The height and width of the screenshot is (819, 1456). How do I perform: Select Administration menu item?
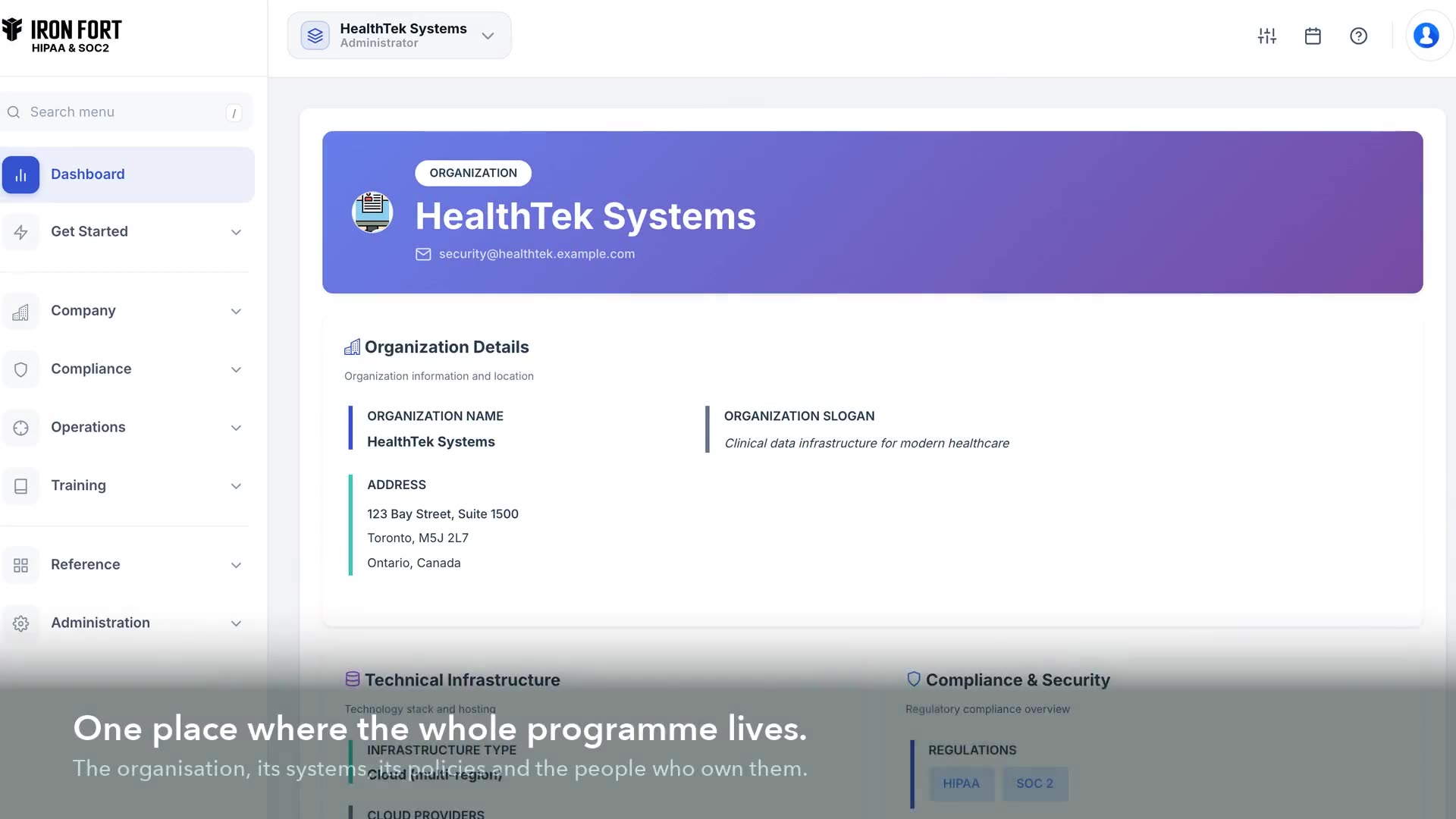click(127, 623)
